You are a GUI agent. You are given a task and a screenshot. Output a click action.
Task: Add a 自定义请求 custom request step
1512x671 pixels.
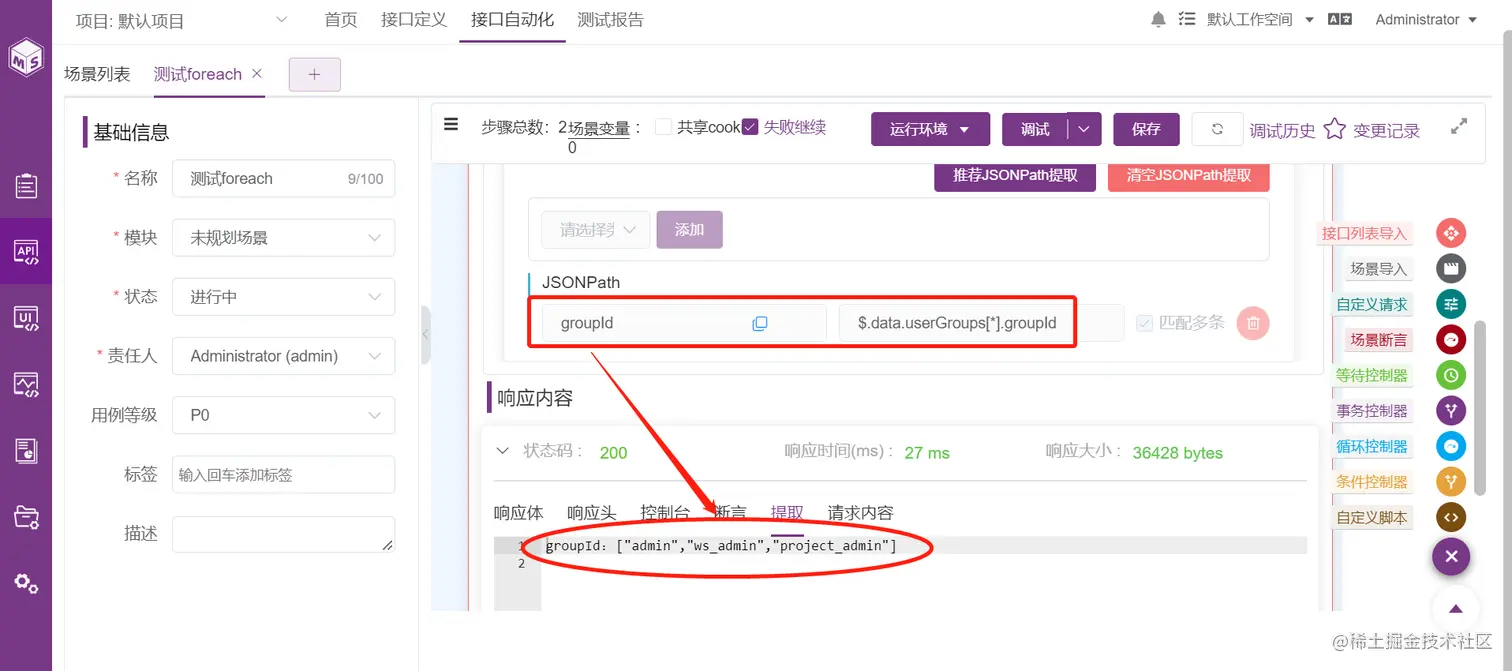point(1451,304)
